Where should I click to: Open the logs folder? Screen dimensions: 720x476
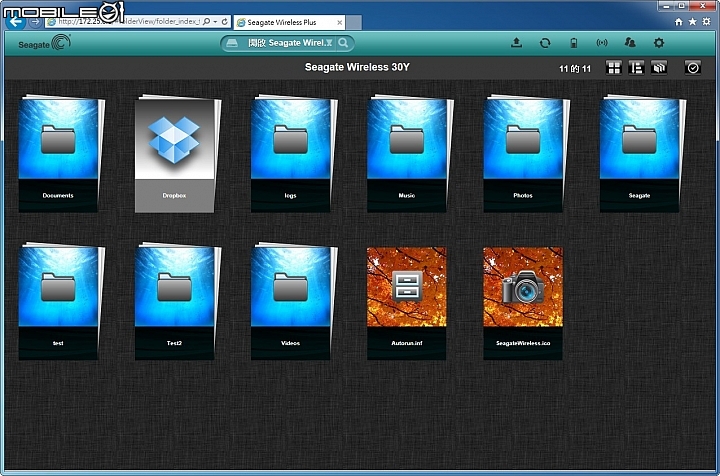[293, 153]
